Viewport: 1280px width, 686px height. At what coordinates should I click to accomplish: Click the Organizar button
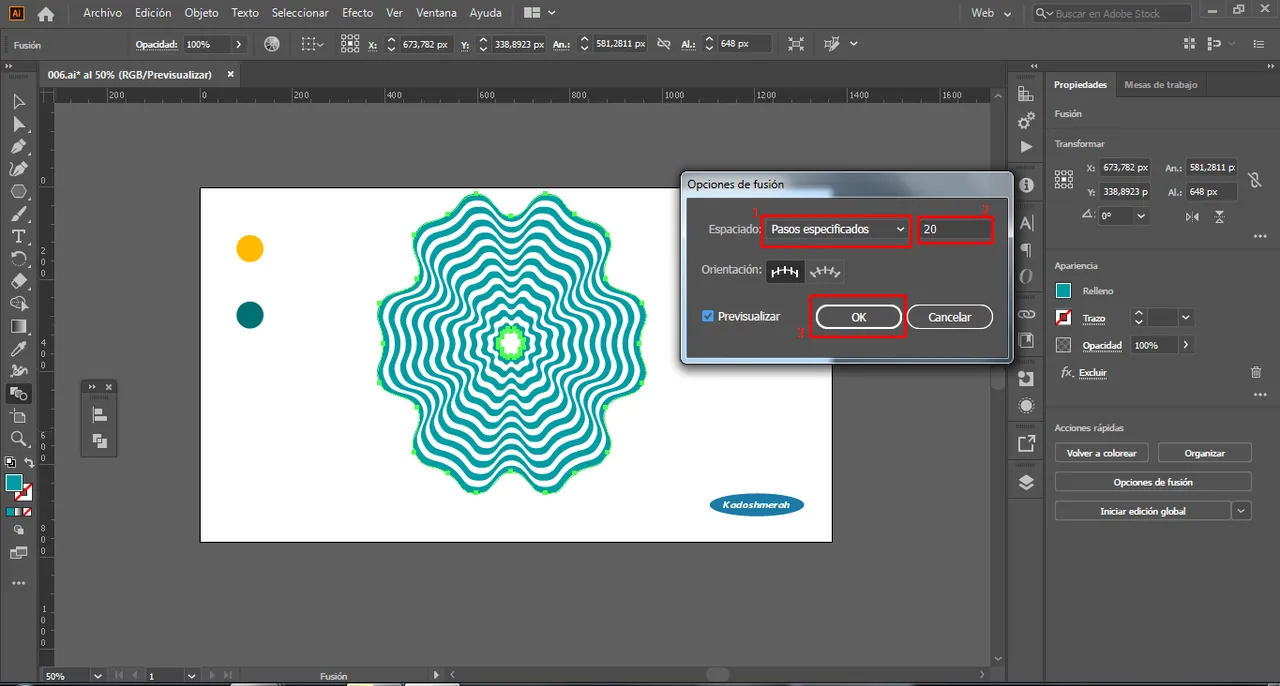[x=1205, y=453]
